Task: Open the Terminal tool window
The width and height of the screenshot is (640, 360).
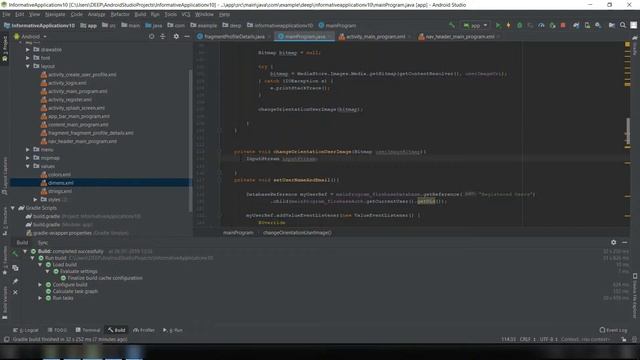Action: coord(88,330)
